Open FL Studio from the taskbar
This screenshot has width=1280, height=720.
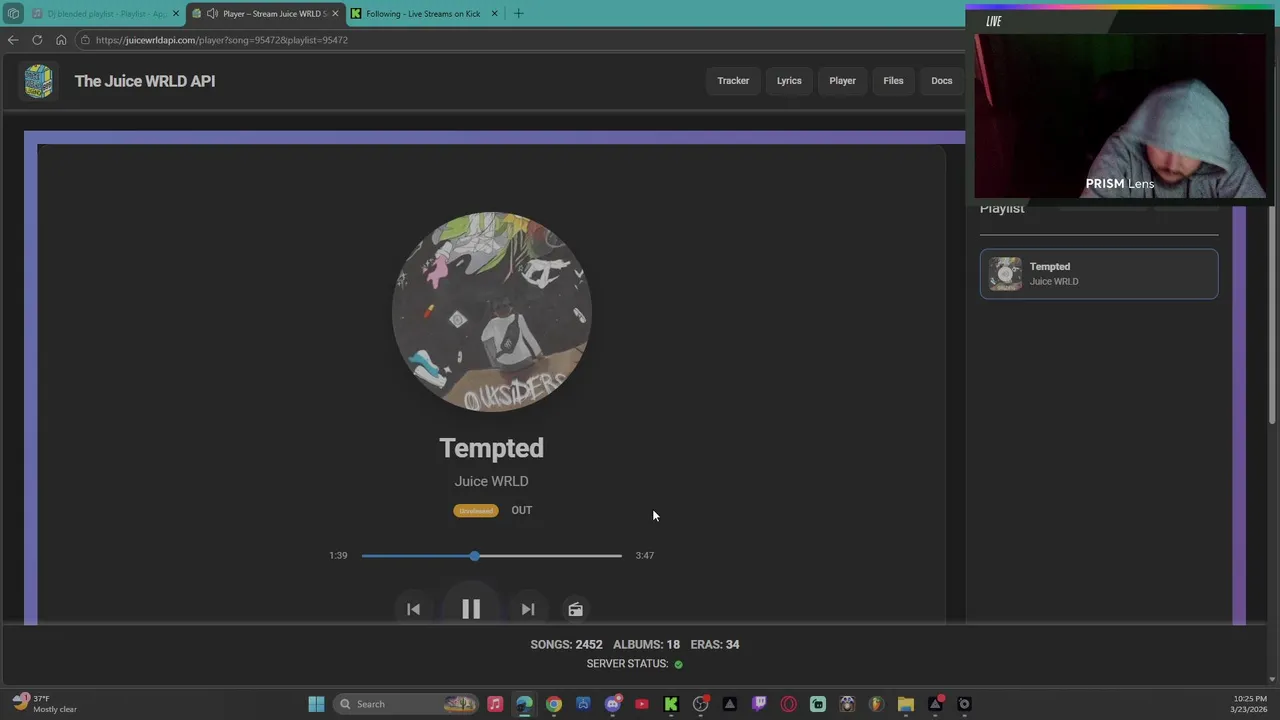[x=876, y=704]
